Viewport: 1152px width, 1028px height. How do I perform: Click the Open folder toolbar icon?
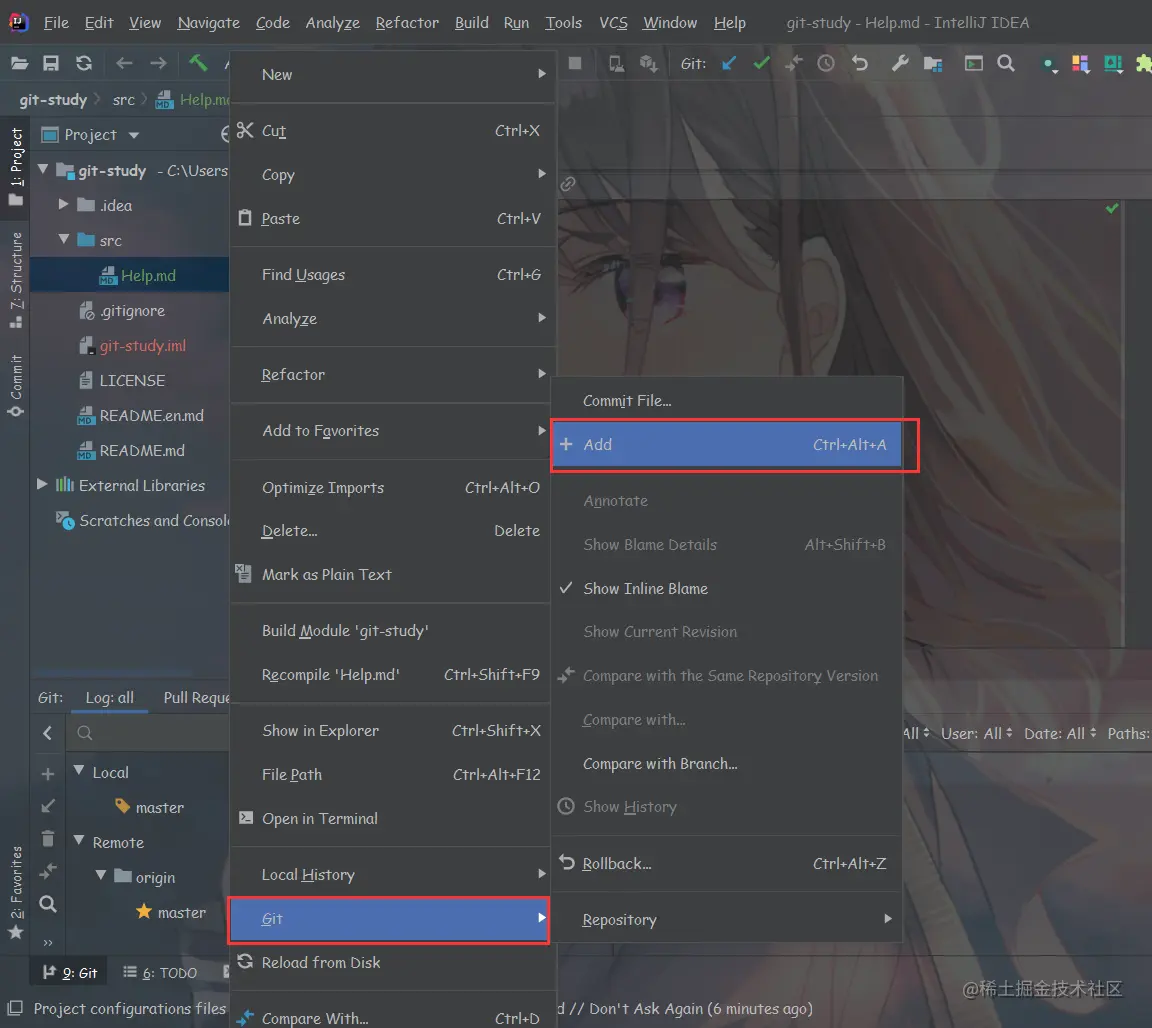pyautogui.click(x=19, y=64)
